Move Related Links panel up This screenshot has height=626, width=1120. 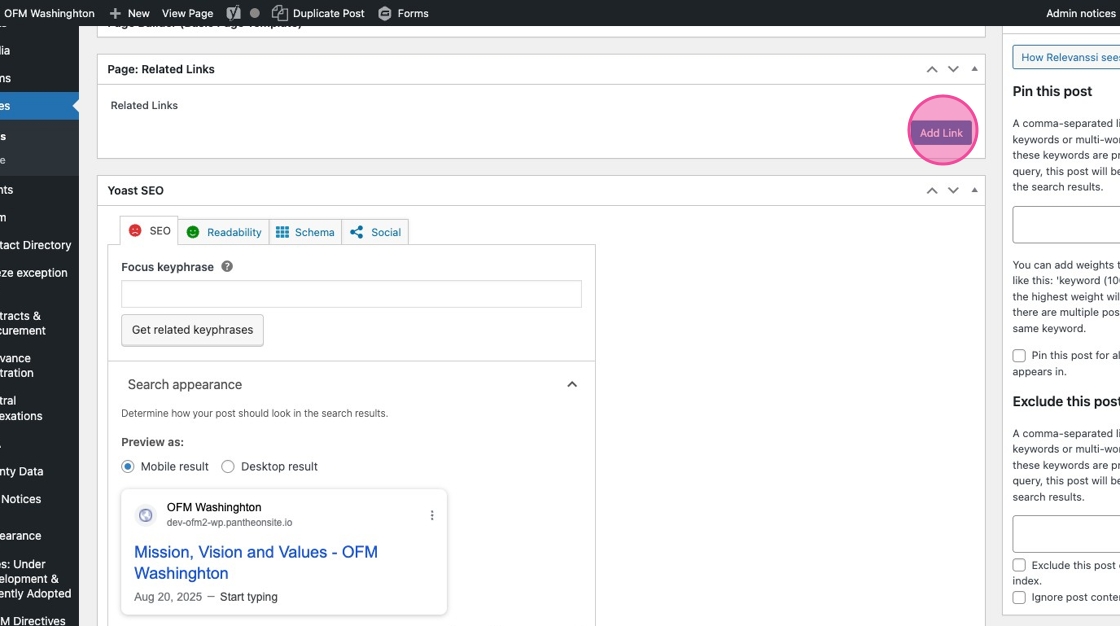932,69
